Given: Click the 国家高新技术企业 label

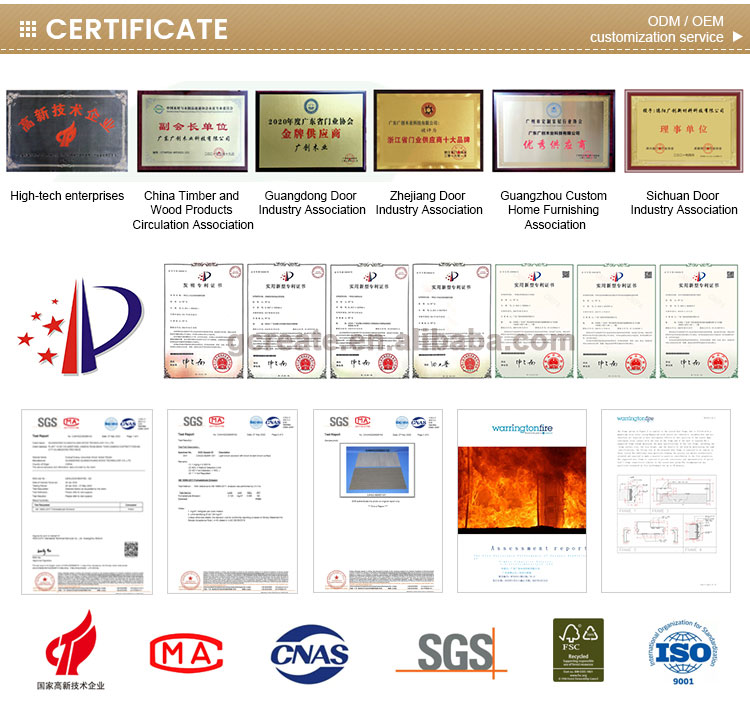Looking at the screenshot, I should [71, 686].
